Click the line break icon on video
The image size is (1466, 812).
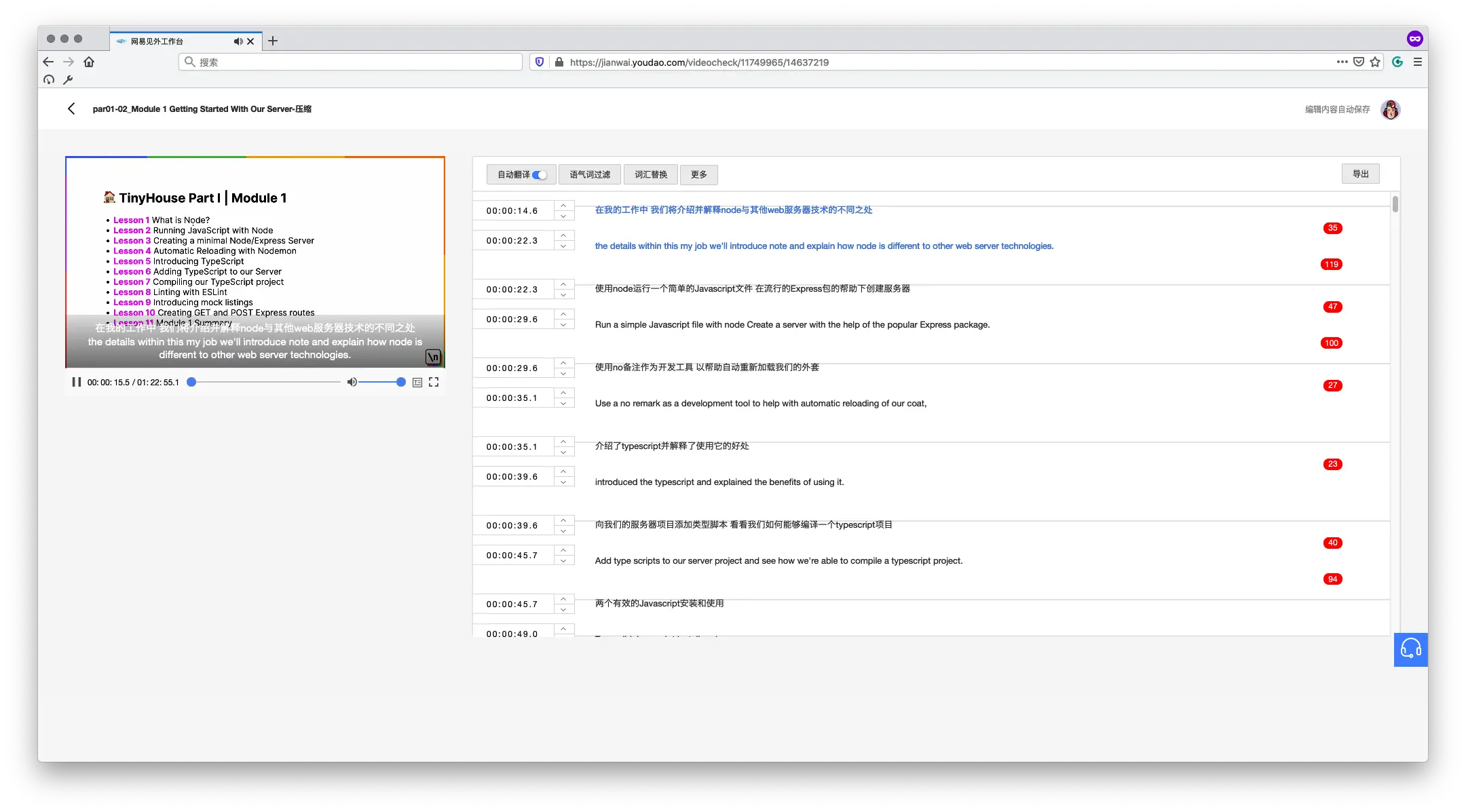[433, 357]
